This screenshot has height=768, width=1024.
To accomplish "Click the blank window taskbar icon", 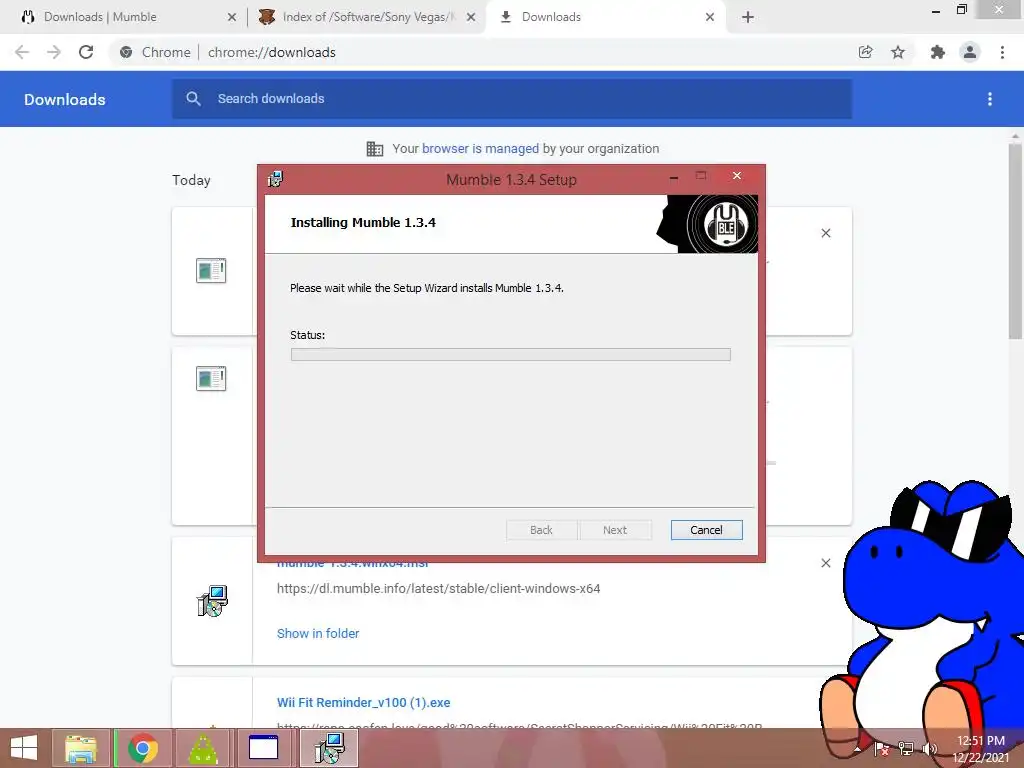I will [x=264, y=748].
